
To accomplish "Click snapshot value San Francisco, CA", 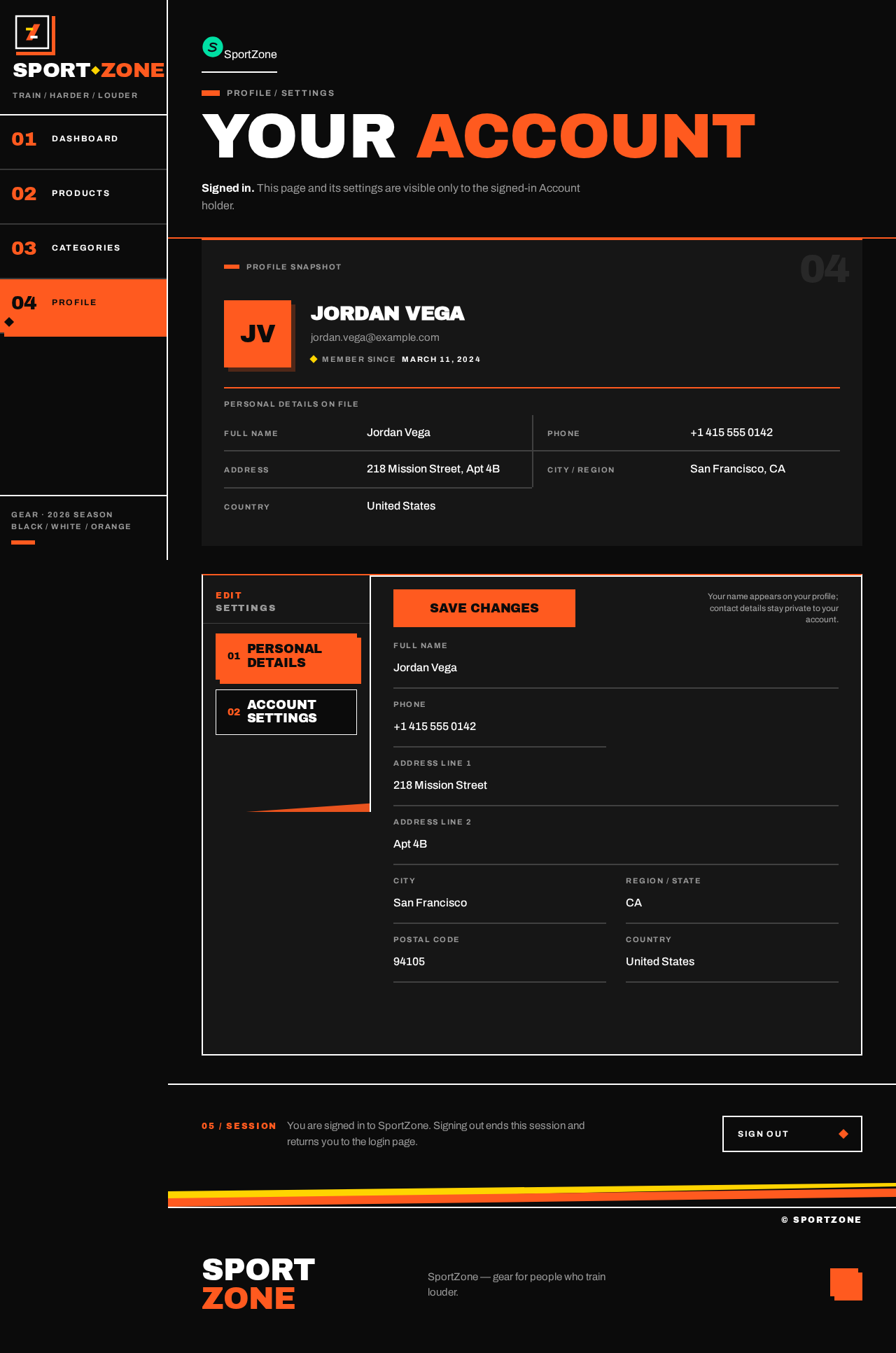I will click(x=738, y=469).
